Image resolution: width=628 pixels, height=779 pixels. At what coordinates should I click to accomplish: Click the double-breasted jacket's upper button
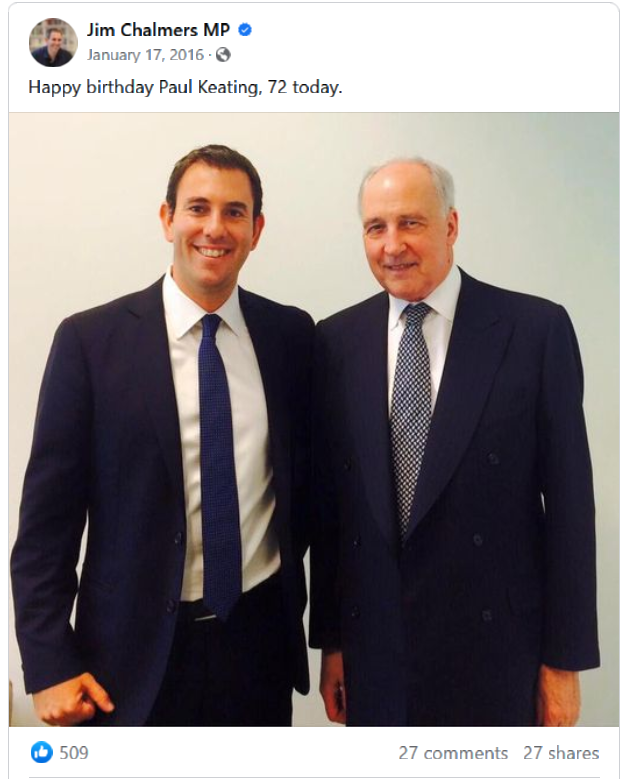[492, 457]
